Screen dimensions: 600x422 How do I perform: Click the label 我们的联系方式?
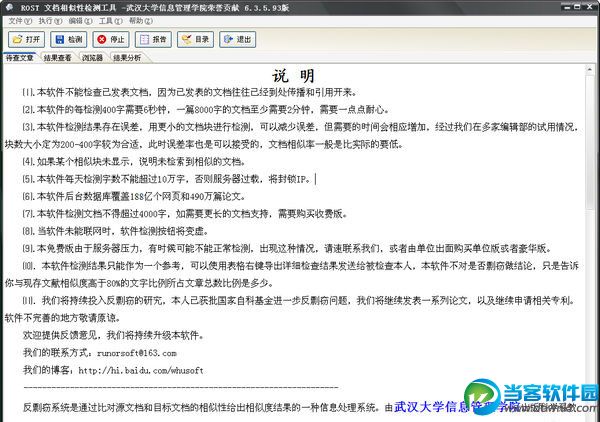(x=58, y=353)
